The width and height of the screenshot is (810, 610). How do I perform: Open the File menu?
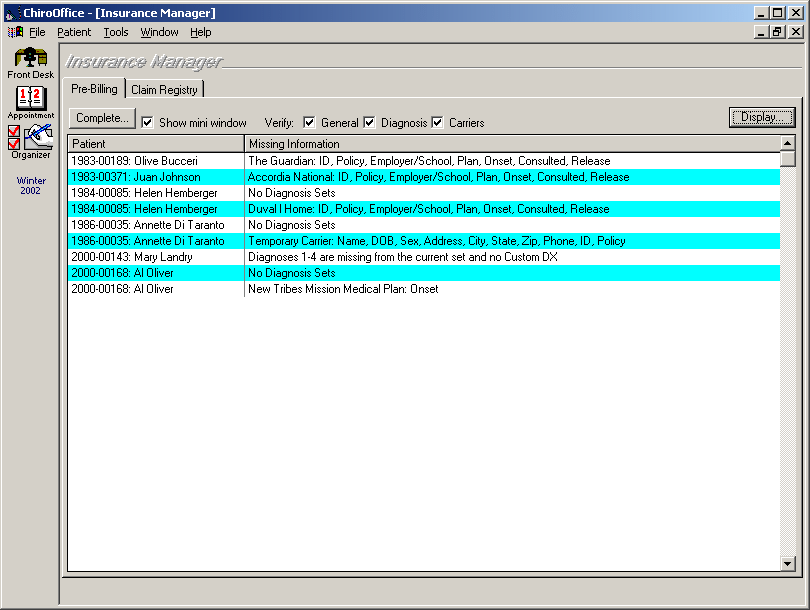point(37,32)
